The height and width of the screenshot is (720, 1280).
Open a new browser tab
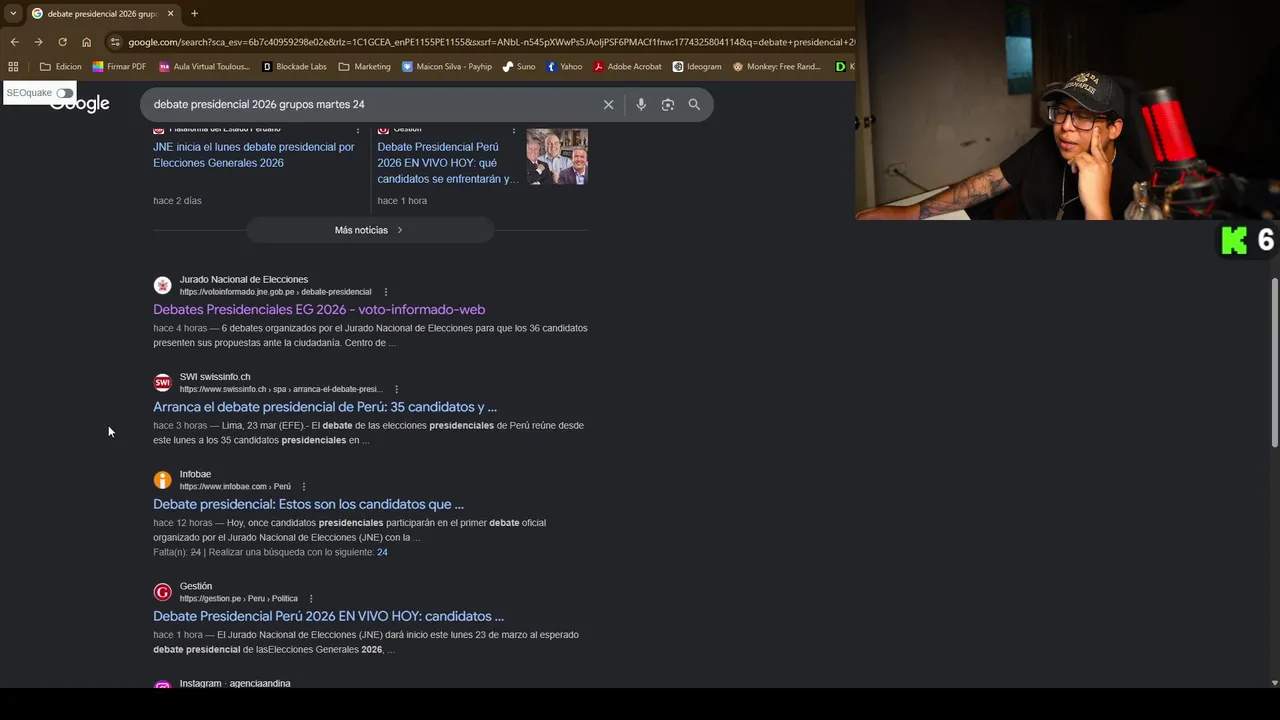(x=194, y=13)
